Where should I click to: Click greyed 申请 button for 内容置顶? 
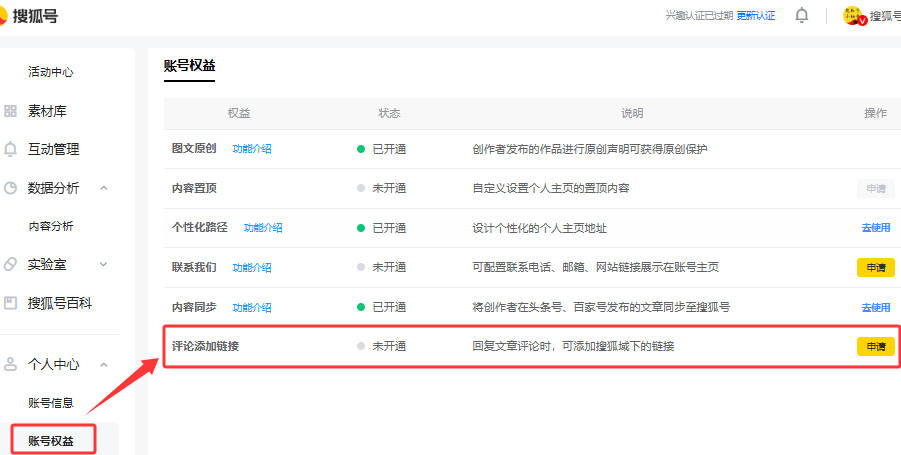click(876, 188)
